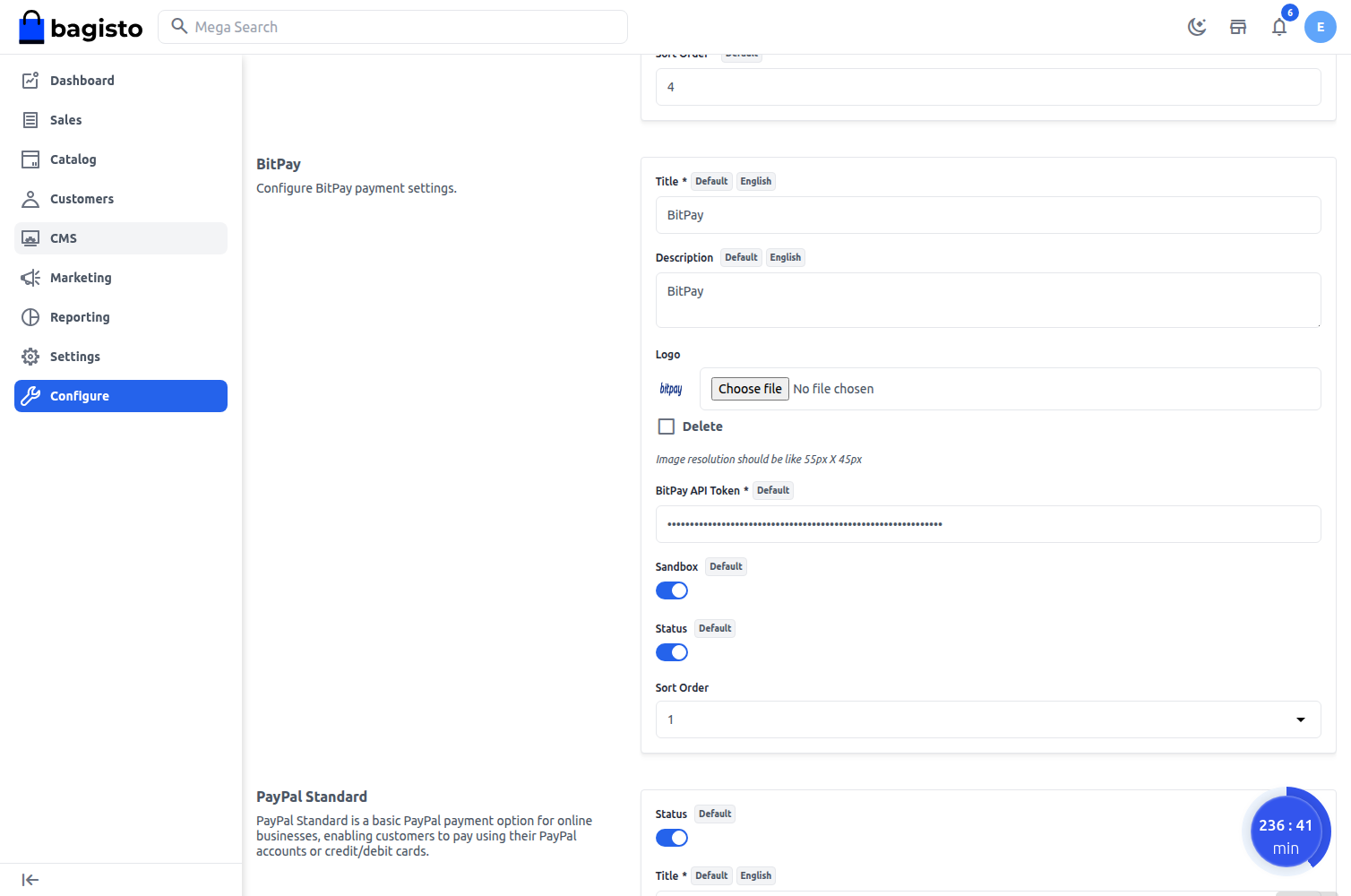Toggle the BitPay Sandbox switch
The height and width of the screenshot is (896, 1351).
click(672, 590)
